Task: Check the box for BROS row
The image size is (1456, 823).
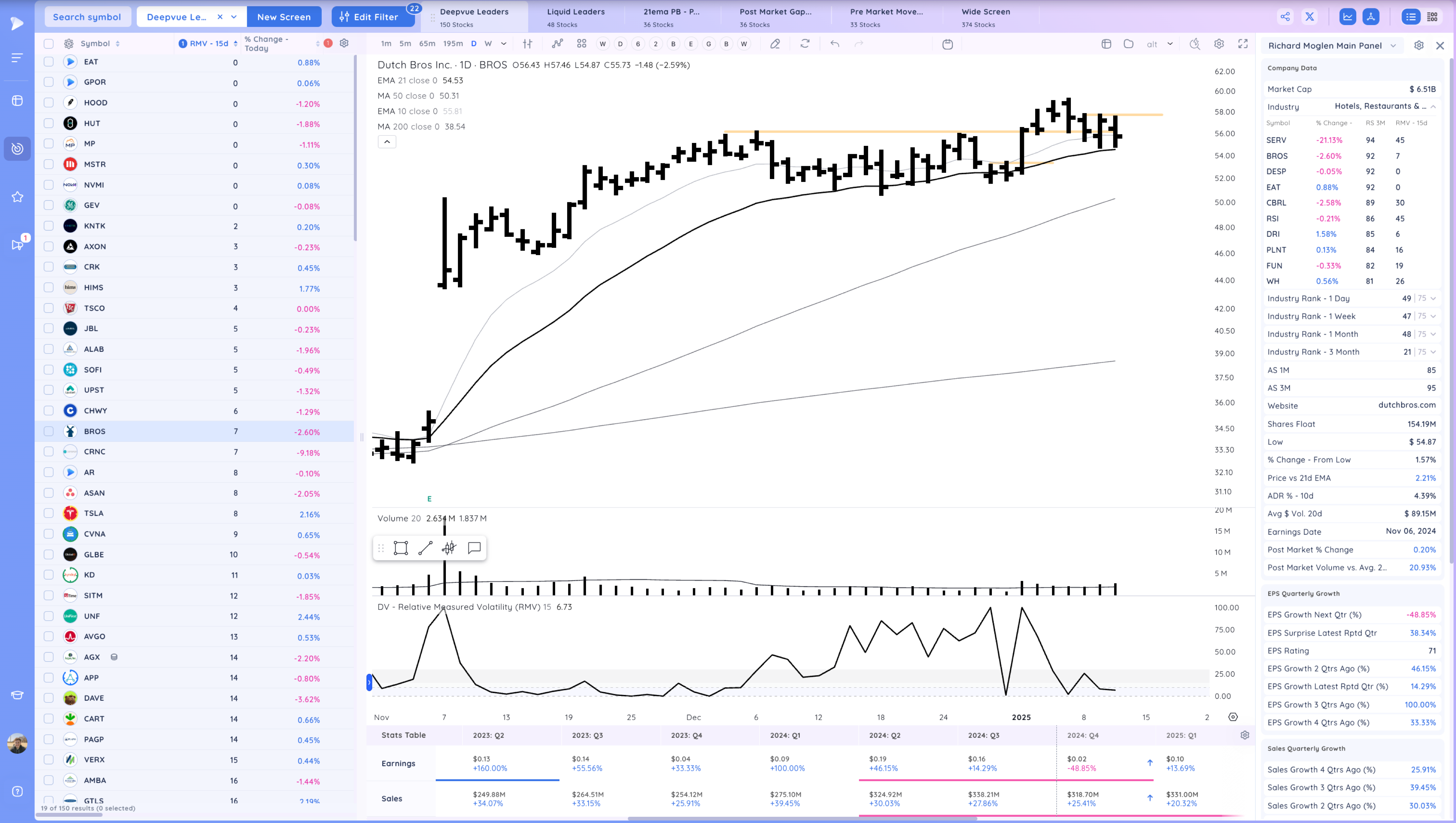Action: click(x=49, y=431)
